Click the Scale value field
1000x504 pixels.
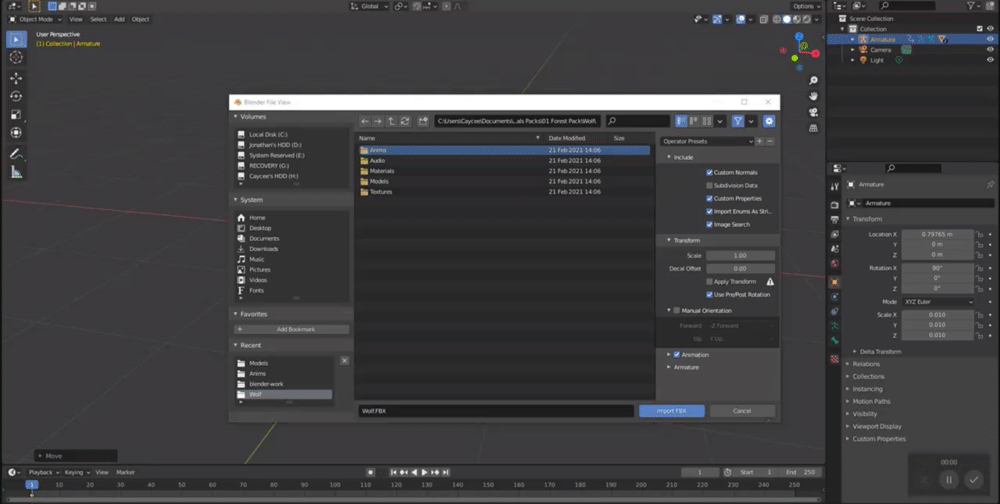[x=740, y=255]
